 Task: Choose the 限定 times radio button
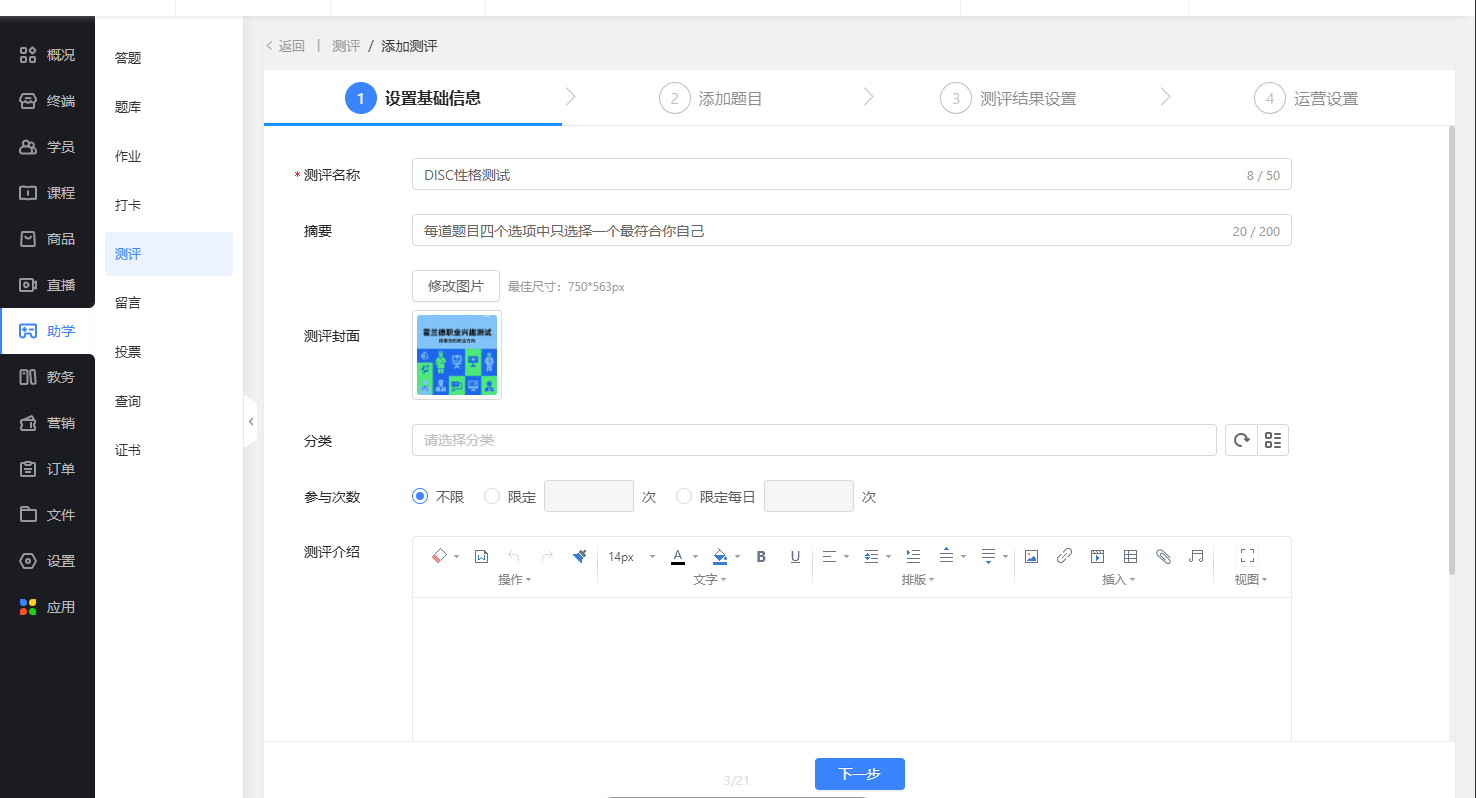pyautogui.click(x=491, y=496)
